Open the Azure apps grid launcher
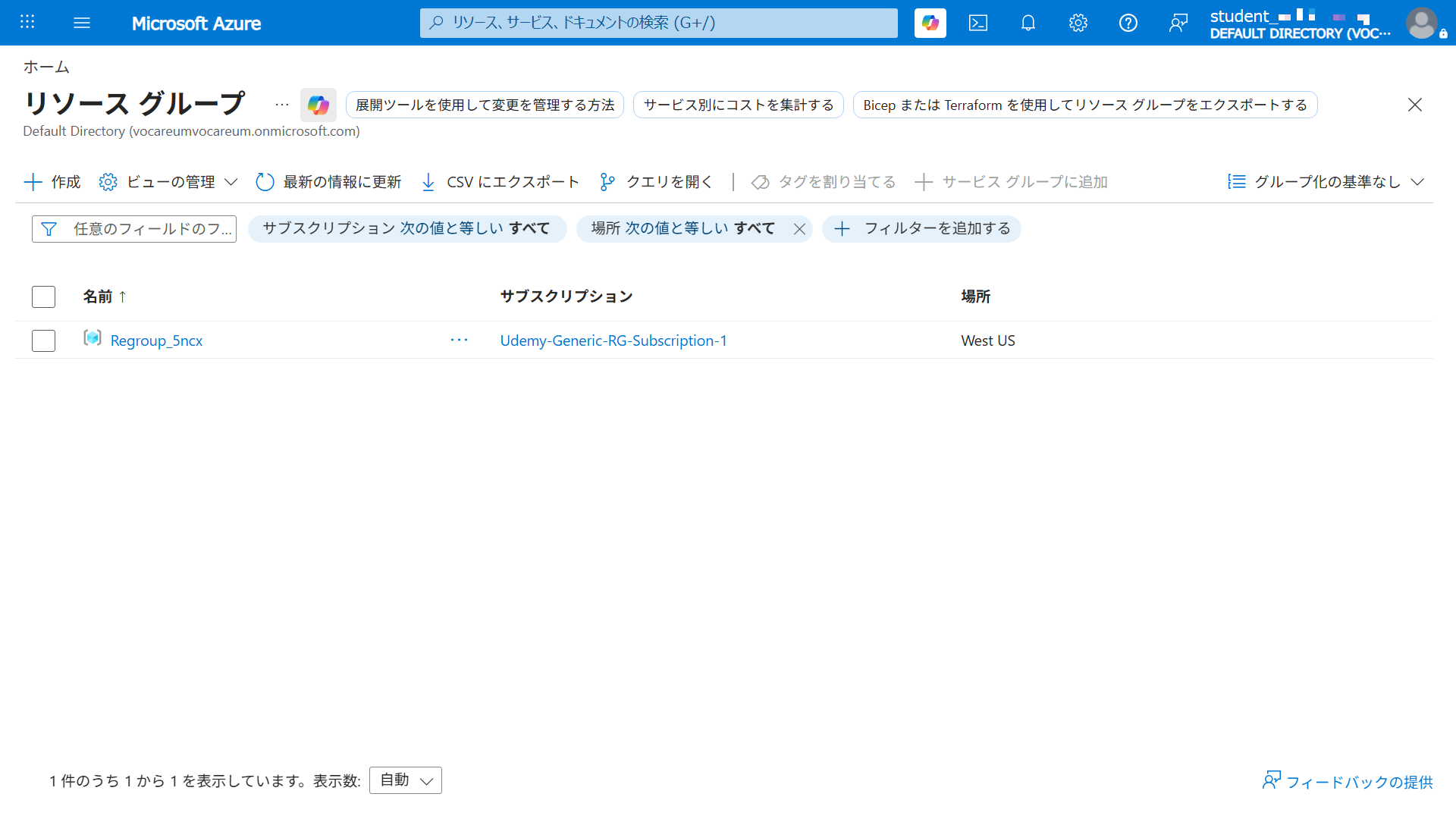Viewport: 1456px width, 819px height. [27, 22]
